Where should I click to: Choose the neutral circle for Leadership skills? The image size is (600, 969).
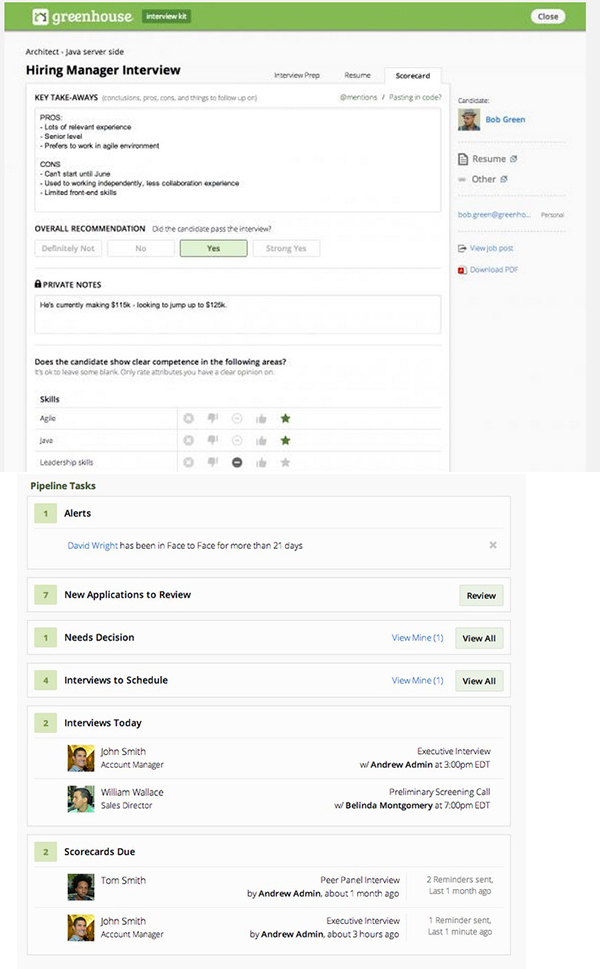(237, 462)
